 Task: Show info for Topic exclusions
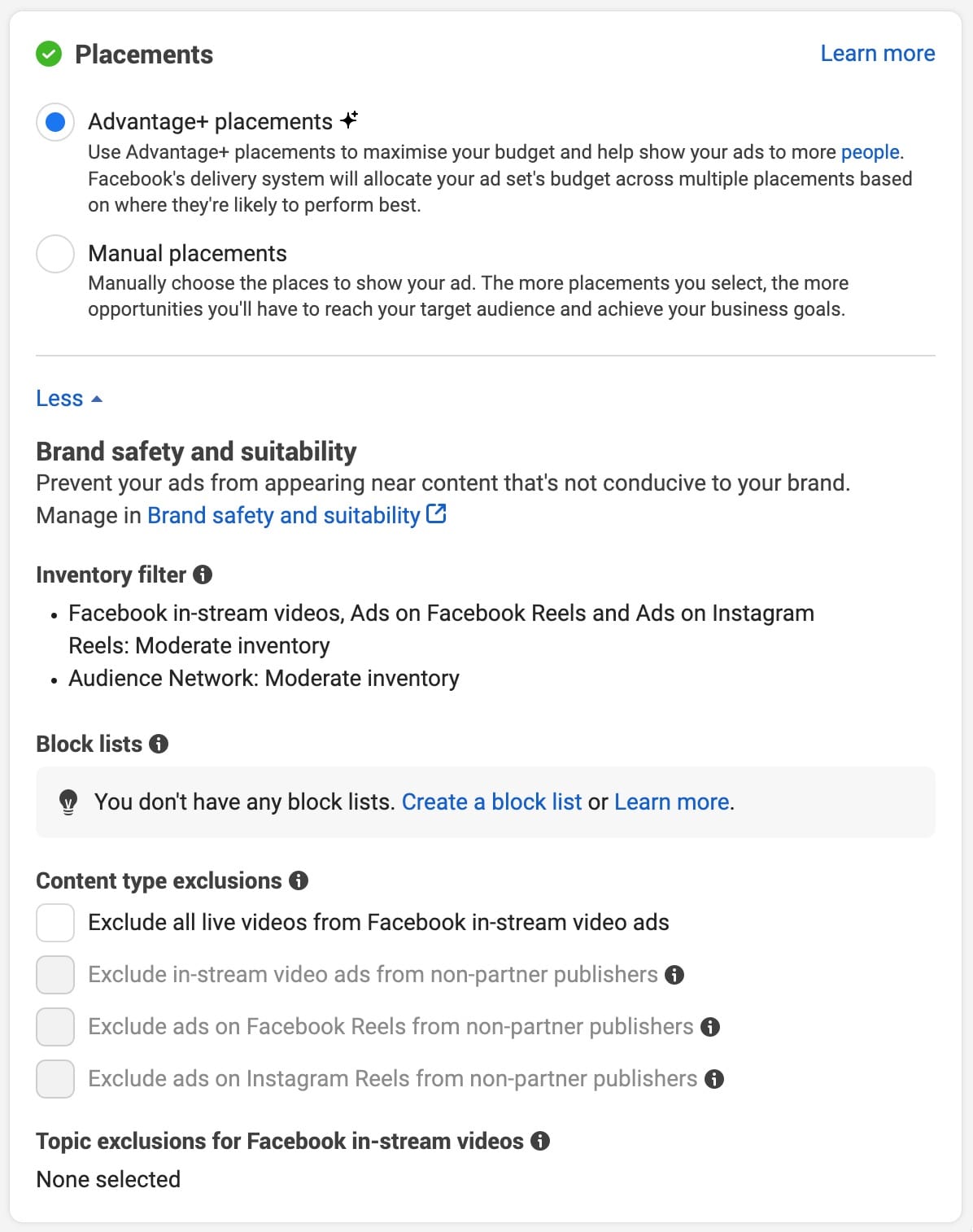pos(540,1141)
